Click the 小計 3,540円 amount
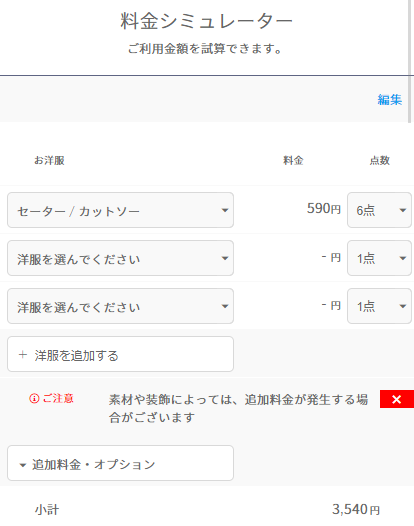Image resolution: width=414 pixels, height=526 pixels. pyautogui.click(x=356, y=510)
